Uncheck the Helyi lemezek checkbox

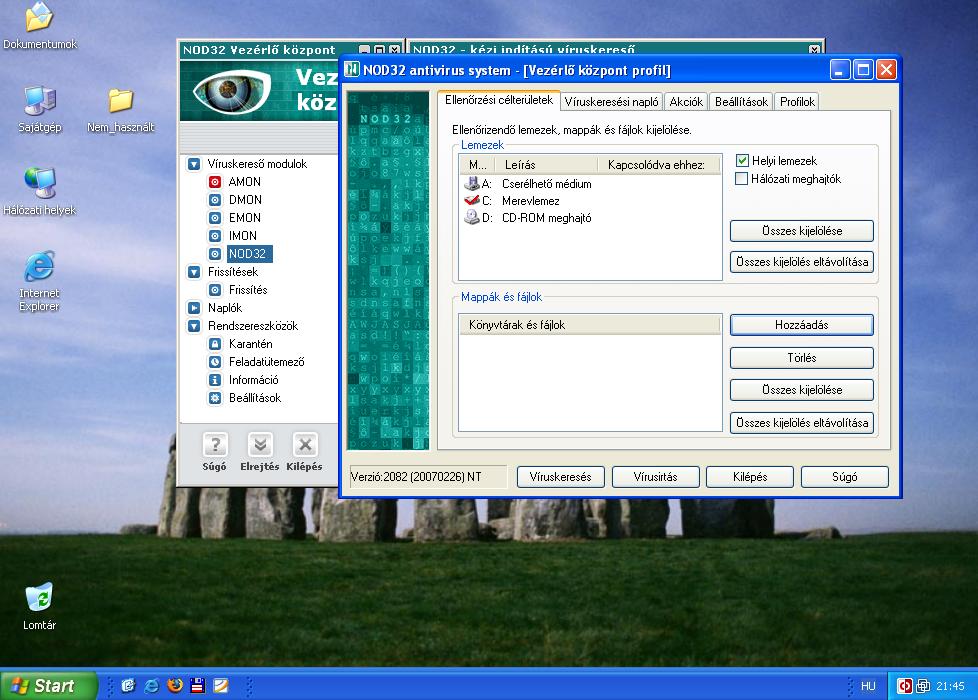tap(742, 161)
